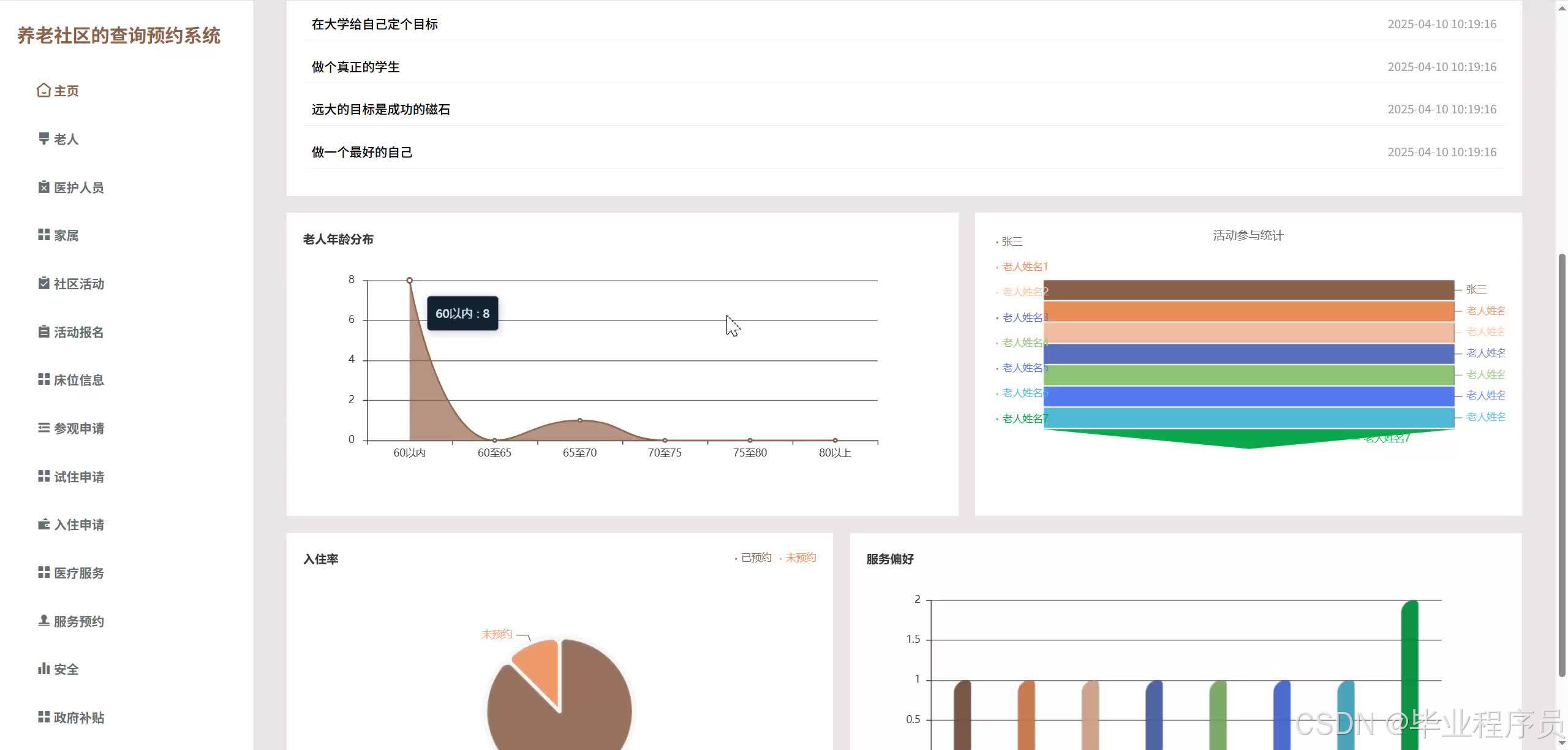Click the 老人 sidebar icon

(x=43, y=139)
